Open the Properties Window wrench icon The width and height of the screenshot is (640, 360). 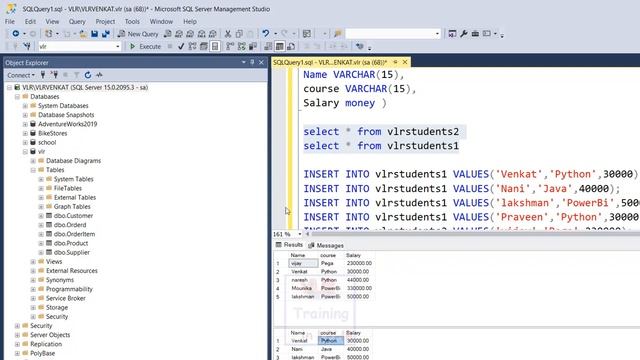(464, 34)
